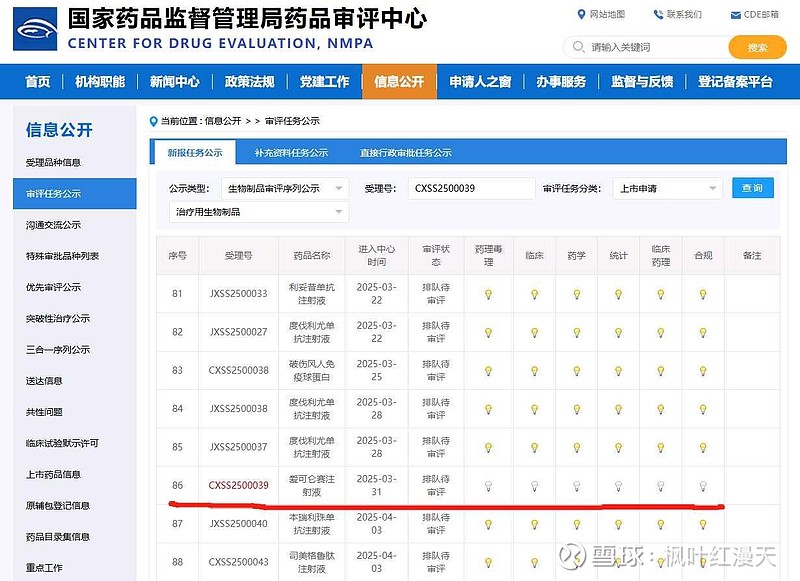Image resolution: width=800 pixels, height=581 pixels.
Task: Click the contact us phone icon
Action: (659, 14)
